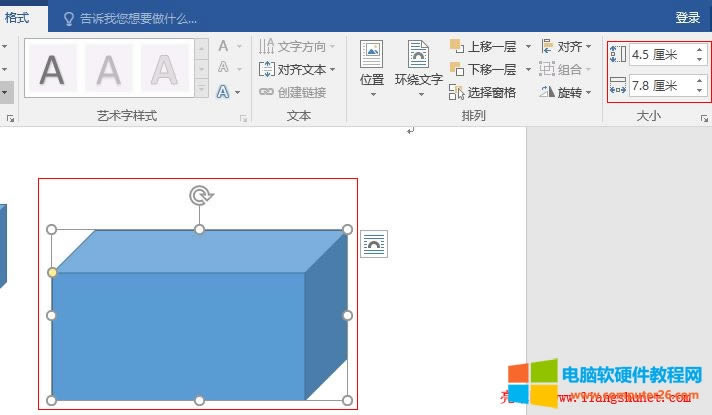Increase the shape height with the up spinner
This screenshot has height=415, width=712.
tap(699, 50)
